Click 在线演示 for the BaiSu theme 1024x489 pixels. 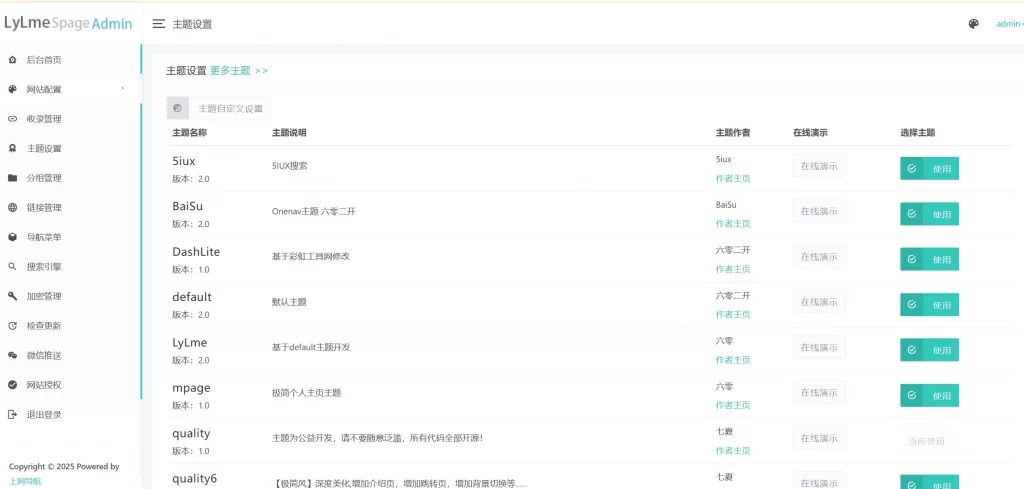(819, 211)
